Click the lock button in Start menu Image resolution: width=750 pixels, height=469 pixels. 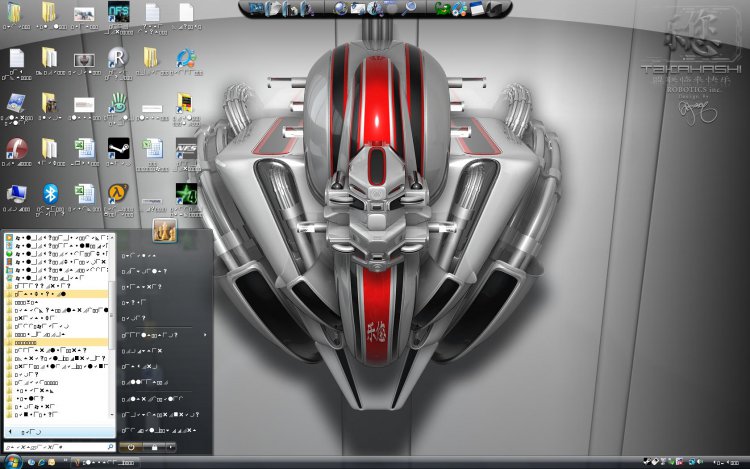[154, 447]
